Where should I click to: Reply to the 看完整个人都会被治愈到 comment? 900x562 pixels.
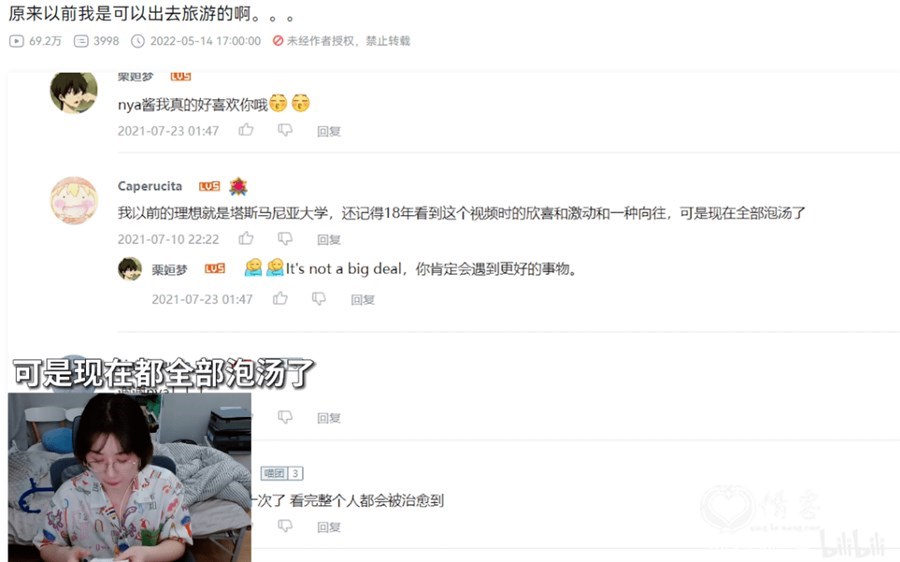point(329,527)
